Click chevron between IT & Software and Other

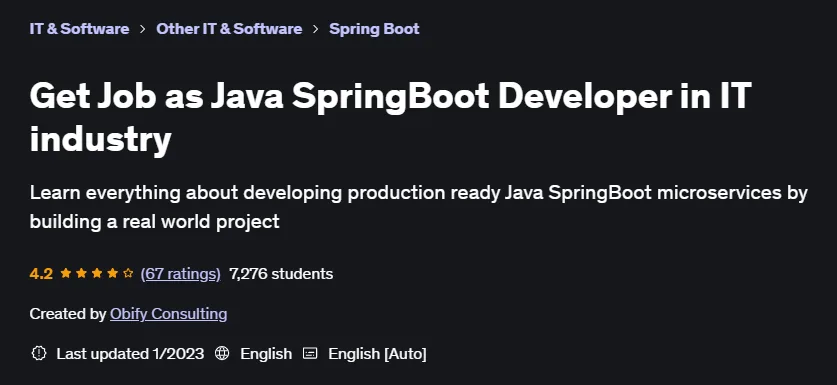(143, 29)
